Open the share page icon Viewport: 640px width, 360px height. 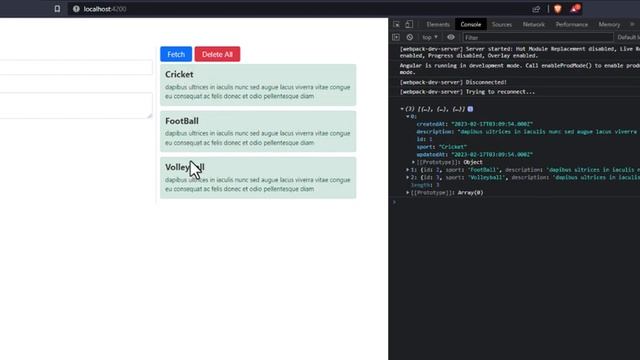536,9
